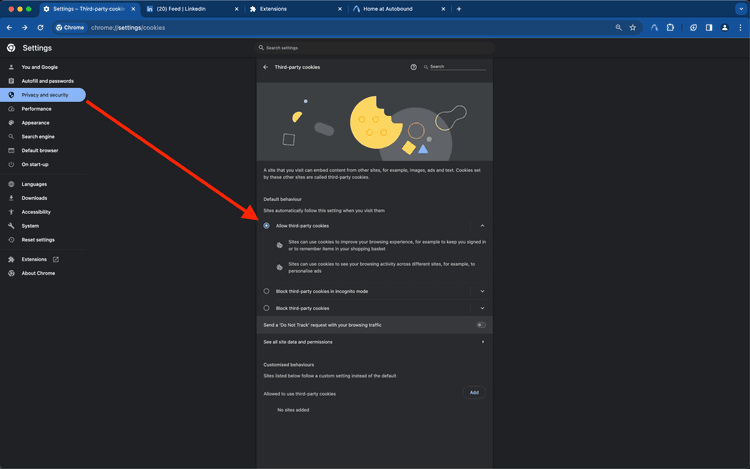Open Search engine settings section
This screenshot has height=469, width=750.
38,137
